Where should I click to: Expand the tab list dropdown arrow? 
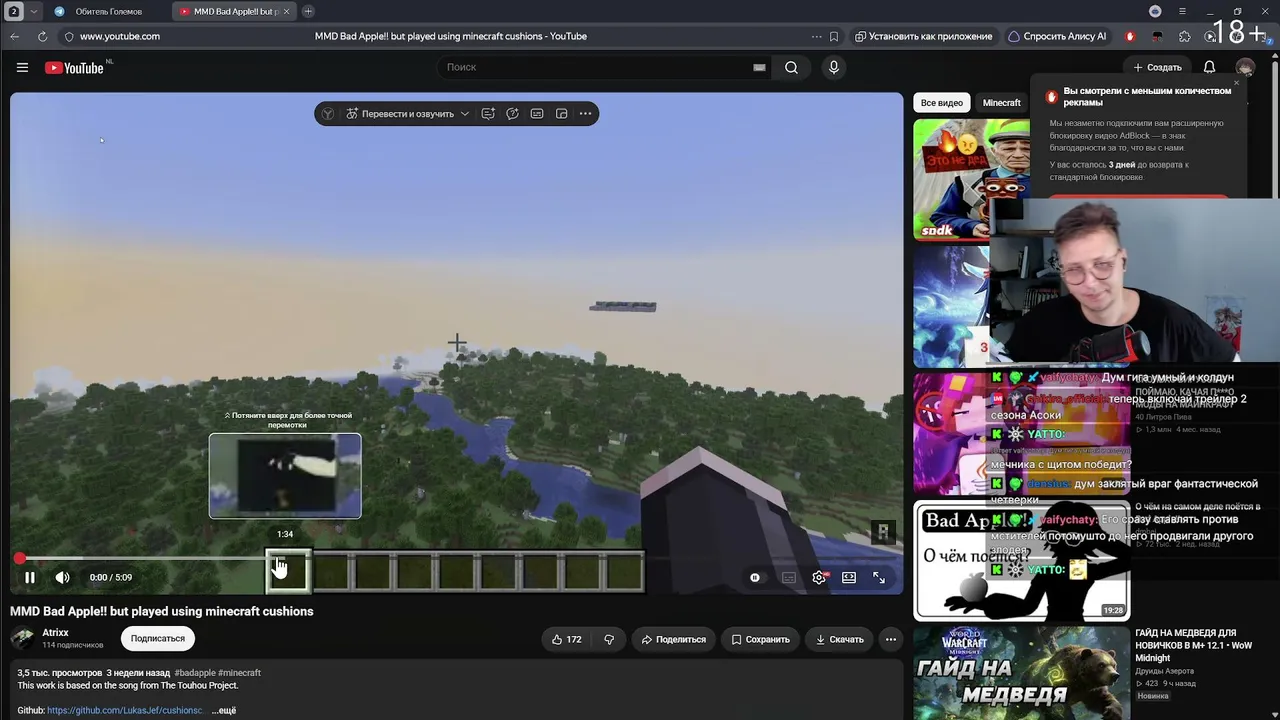tap(33, 11)
